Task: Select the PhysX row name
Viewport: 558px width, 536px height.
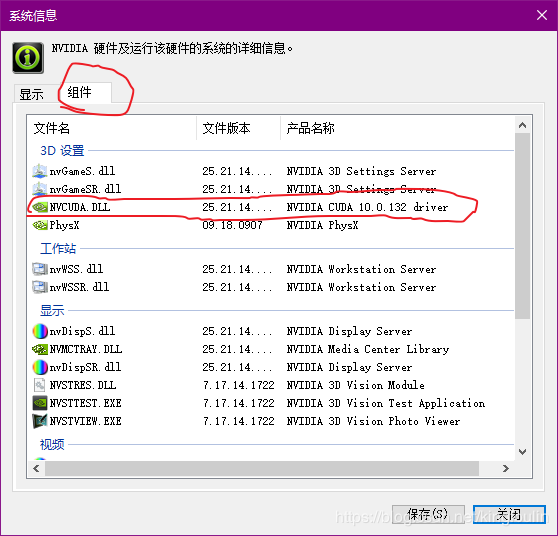Action: pos(64,225)
